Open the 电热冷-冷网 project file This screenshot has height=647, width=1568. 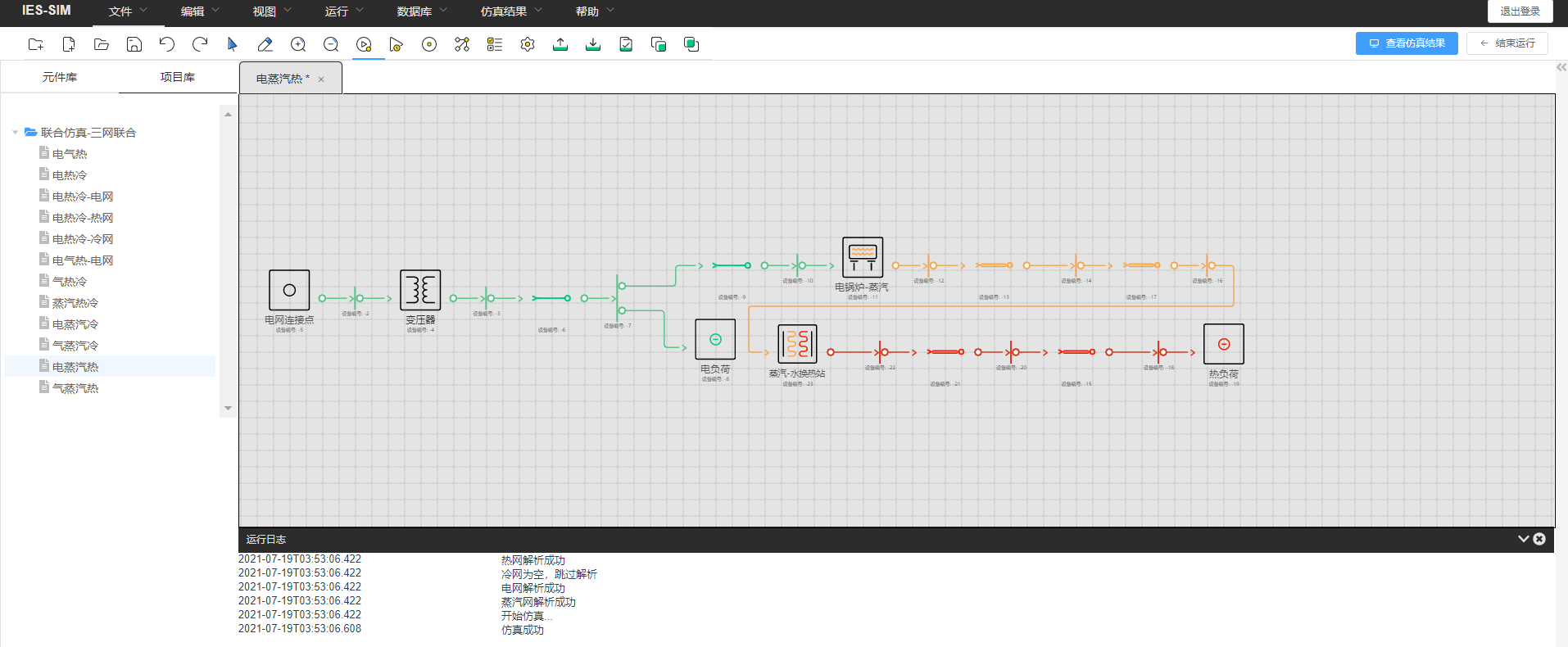point(83,239)
